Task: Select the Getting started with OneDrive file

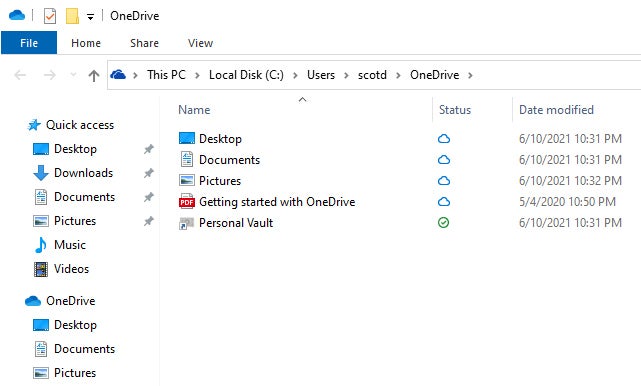Action: click(277, 202)
